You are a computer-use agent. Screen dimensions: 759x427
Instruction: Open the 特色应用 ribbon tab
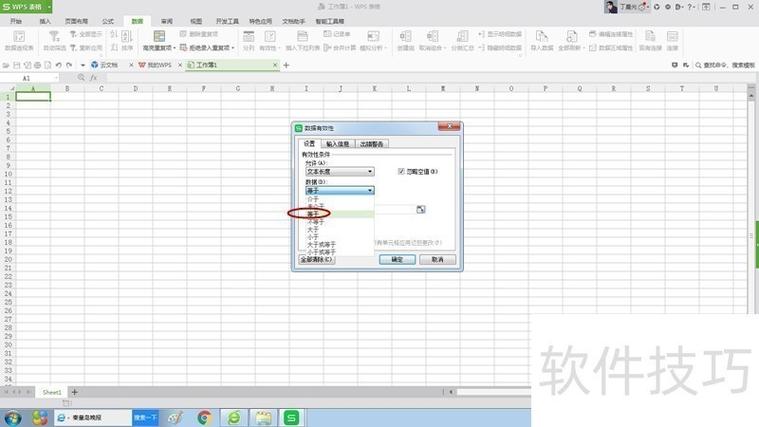pyautogui.click(x=260, y=21)
